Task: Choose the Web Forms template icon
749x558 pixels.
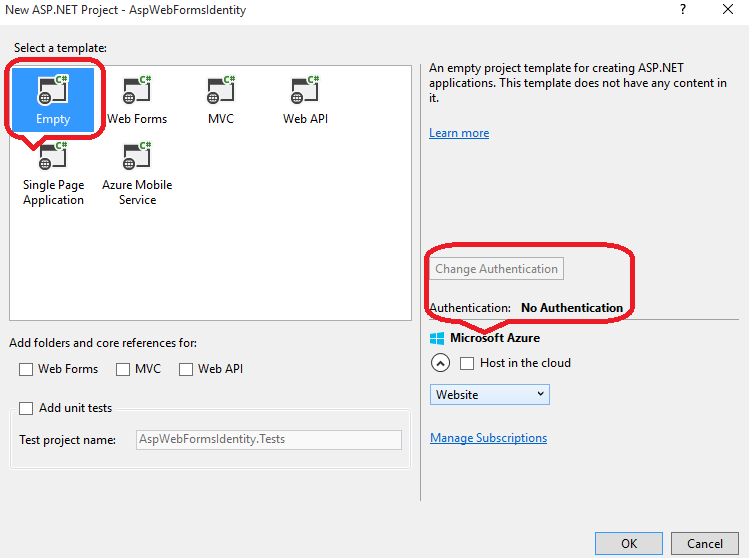Action: (x=136, y=90)
